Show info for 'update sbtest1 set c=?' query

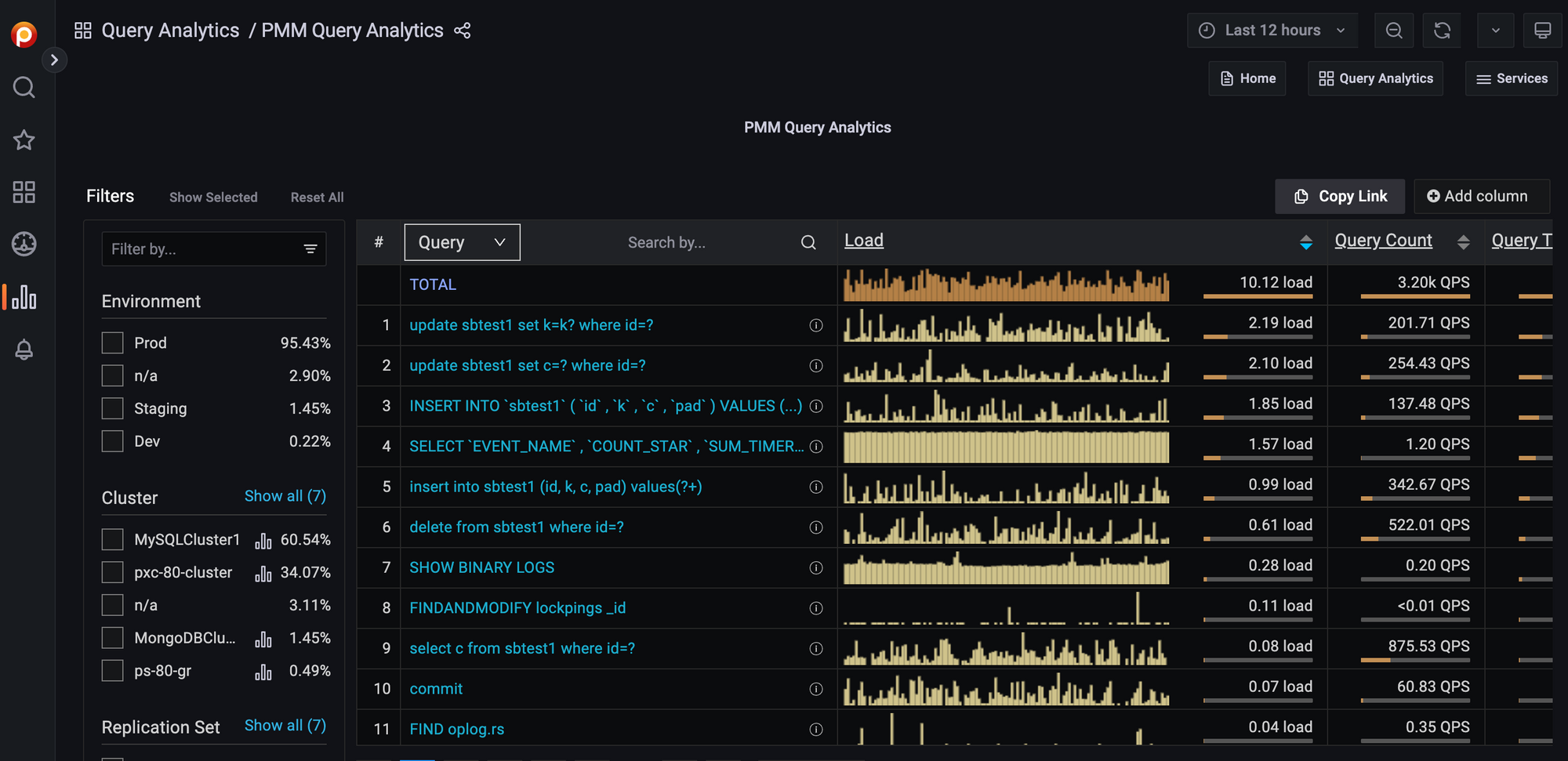pos(816,366)
